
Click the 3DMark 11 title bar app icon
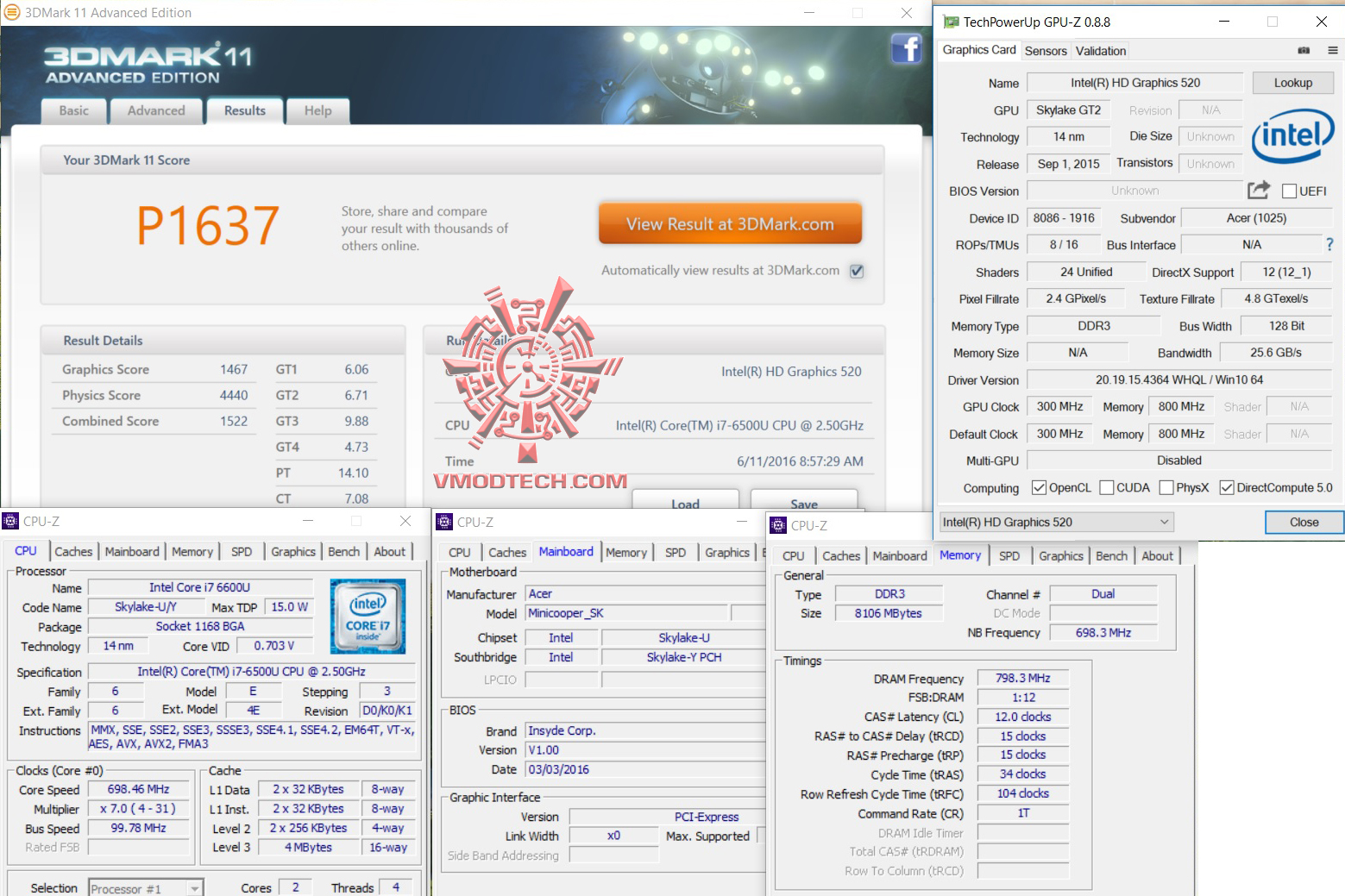pyautogui.click(x=12, y=12)
